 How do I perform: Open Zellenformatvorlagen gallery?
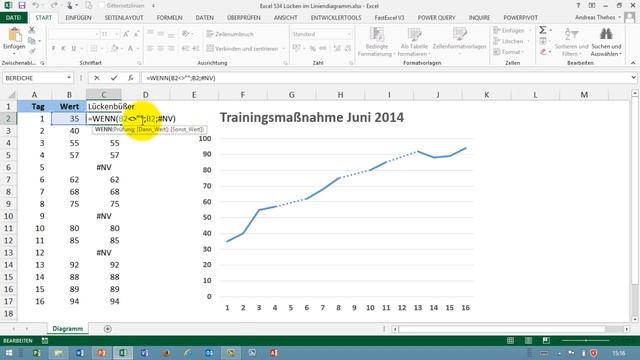tap(460, 42)
